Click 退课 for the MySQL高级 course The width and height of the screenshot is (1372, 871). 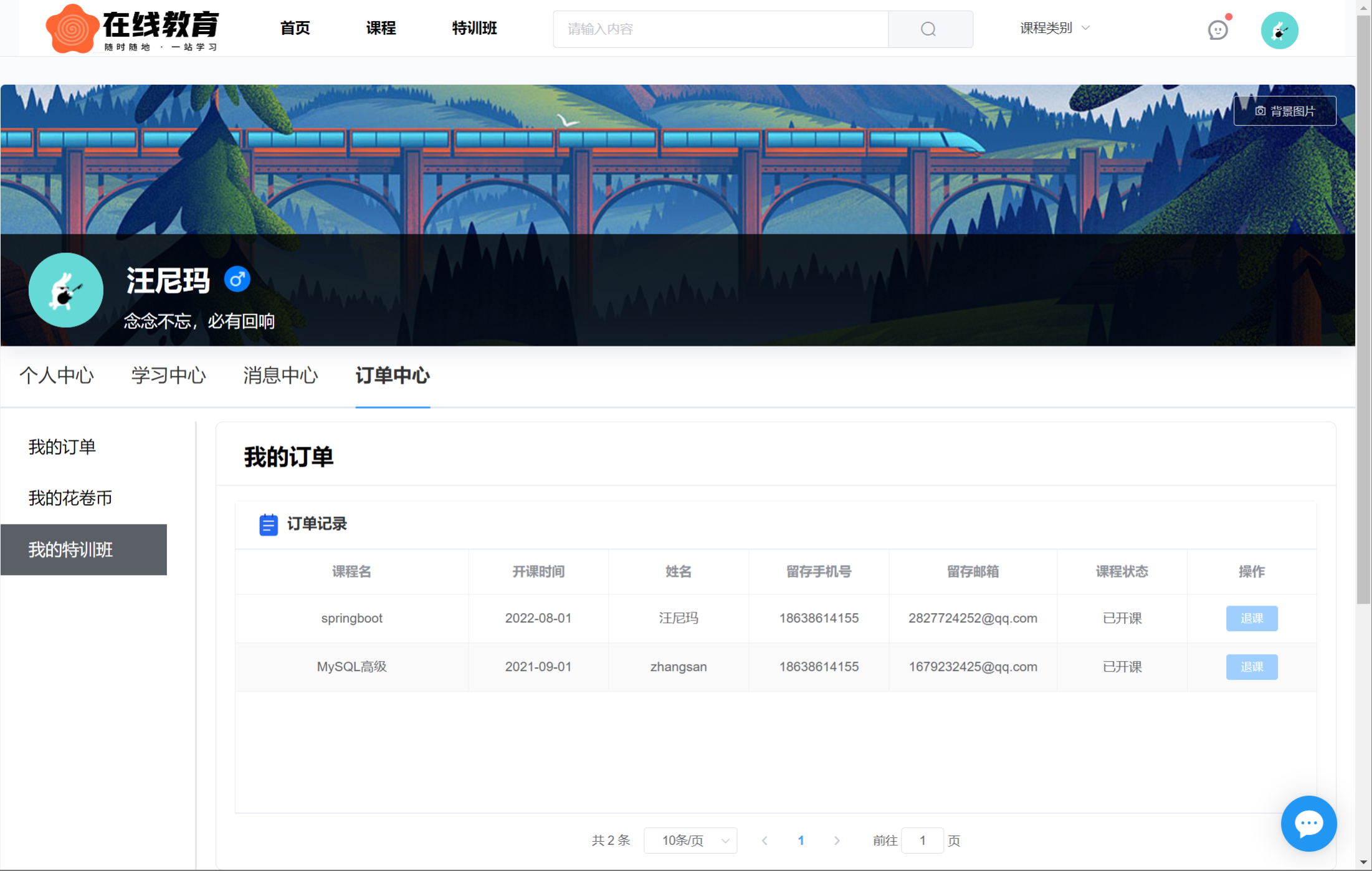click(x=1251, y=667)
